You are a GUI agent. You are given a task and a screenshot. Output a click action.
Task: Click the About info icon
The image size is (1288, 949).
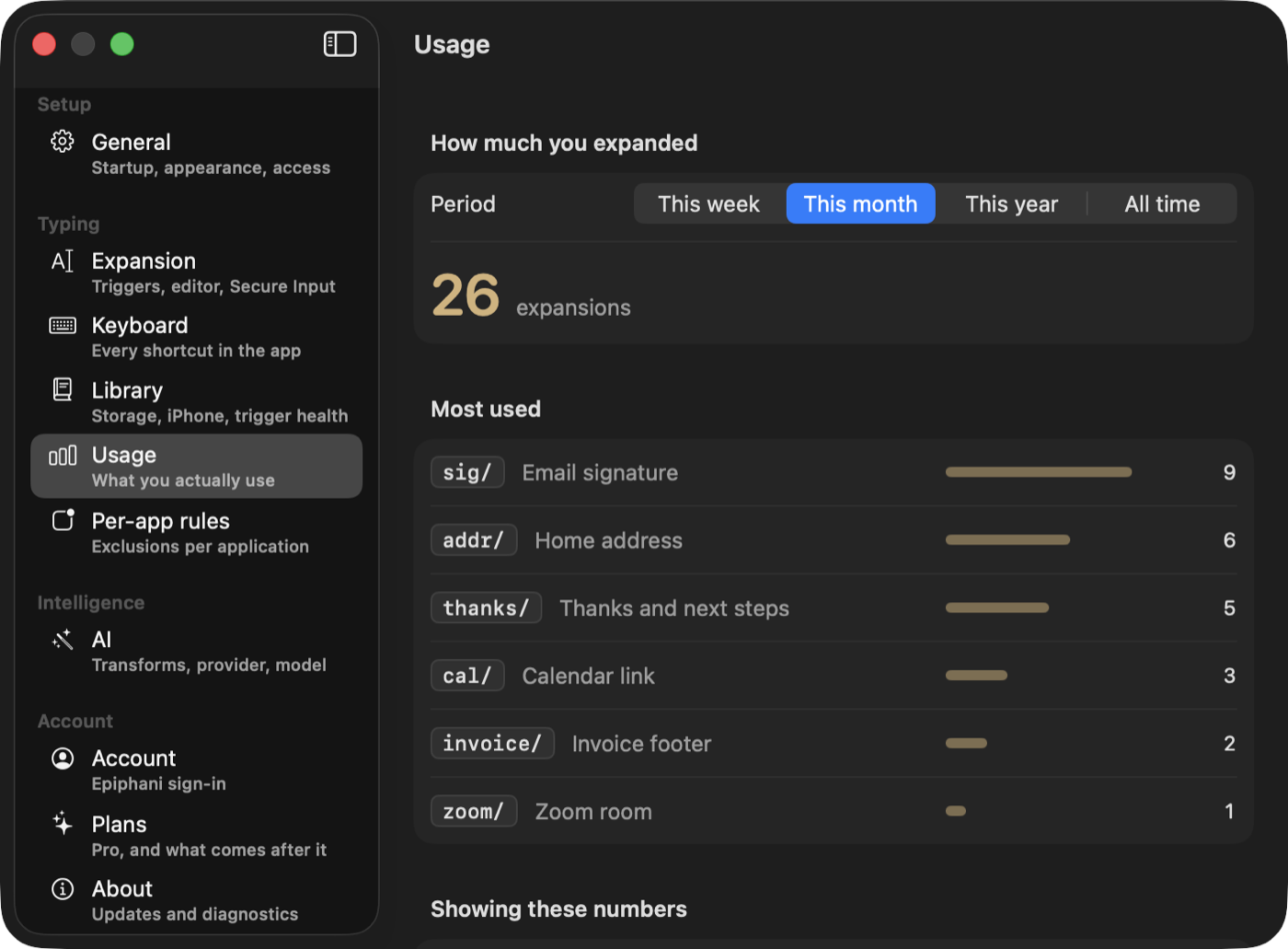click(63, 889)
